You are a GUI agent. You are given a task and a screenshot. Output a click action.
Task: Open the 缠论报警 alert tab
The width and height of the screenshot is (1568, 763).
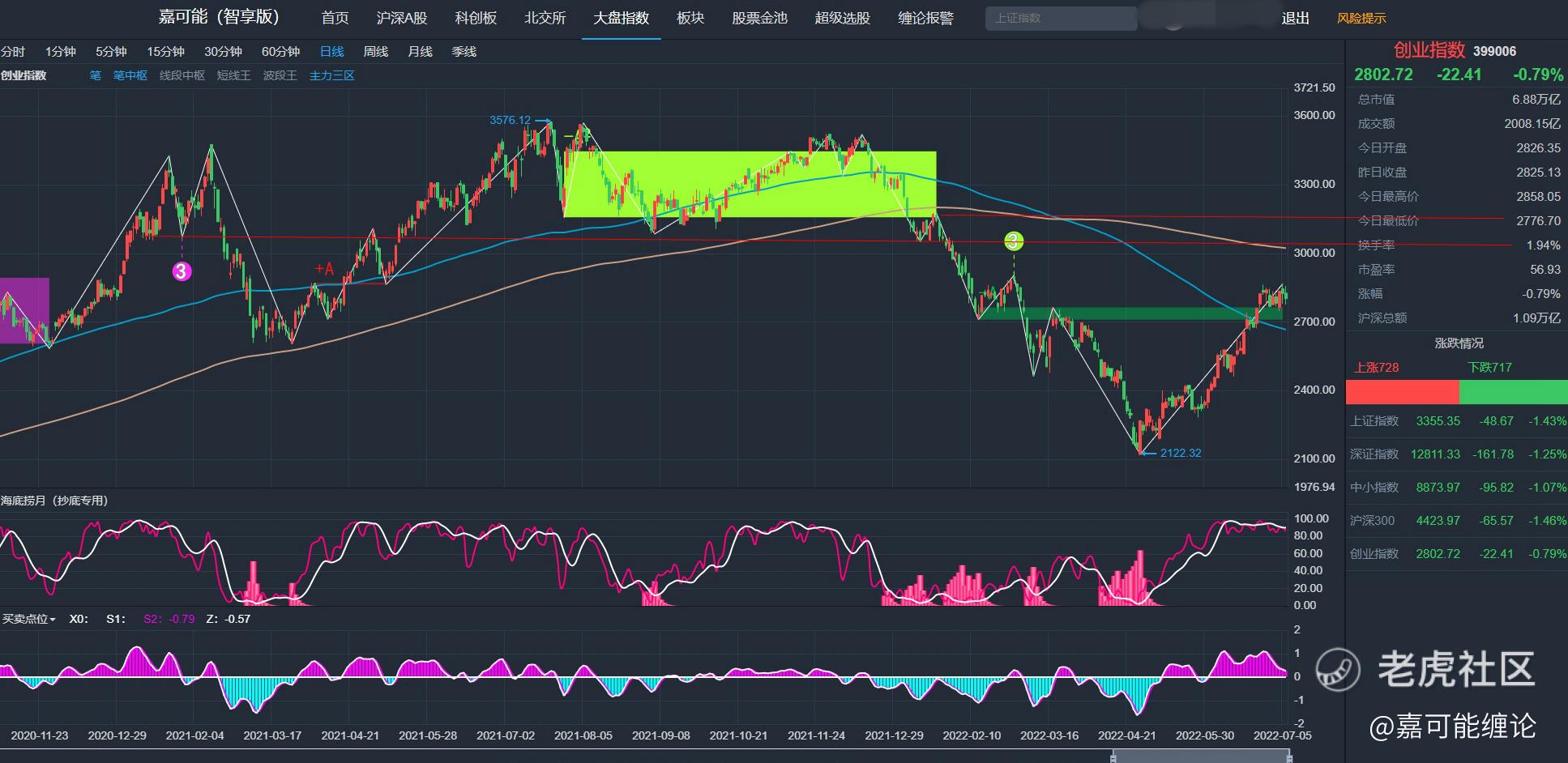925,18
